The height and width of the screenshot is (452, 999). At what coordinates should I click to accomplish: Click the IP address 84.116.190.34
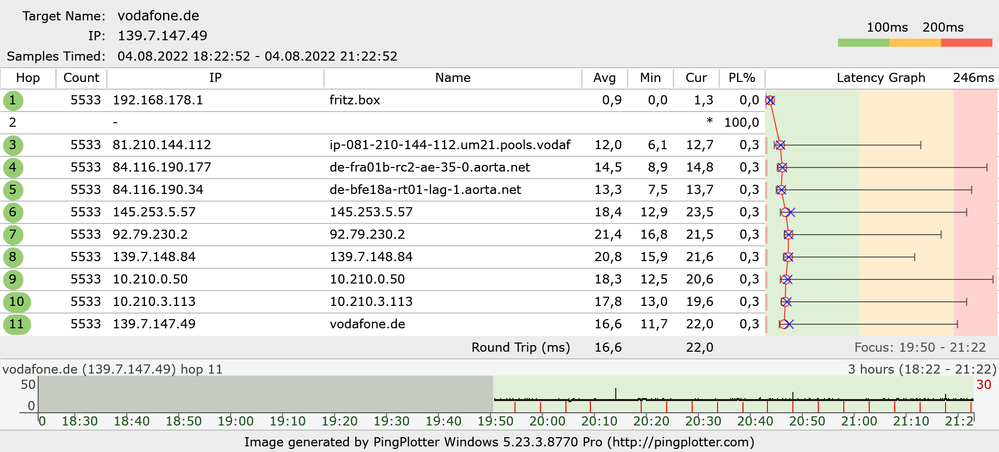point(157,190)
